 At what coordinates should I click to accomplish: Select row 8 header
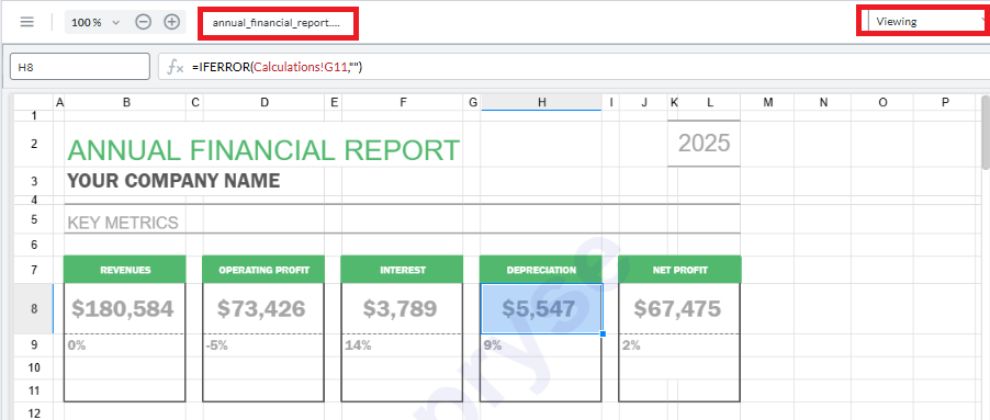(x=33, y=308)
